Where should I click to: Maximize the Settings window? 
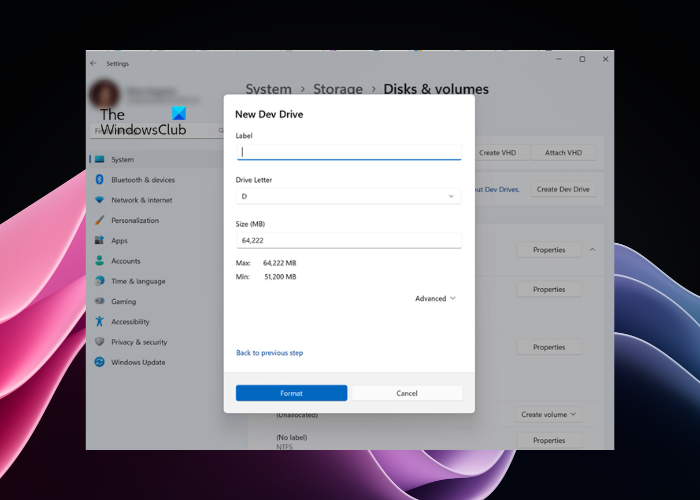click(x=582, y=59)
